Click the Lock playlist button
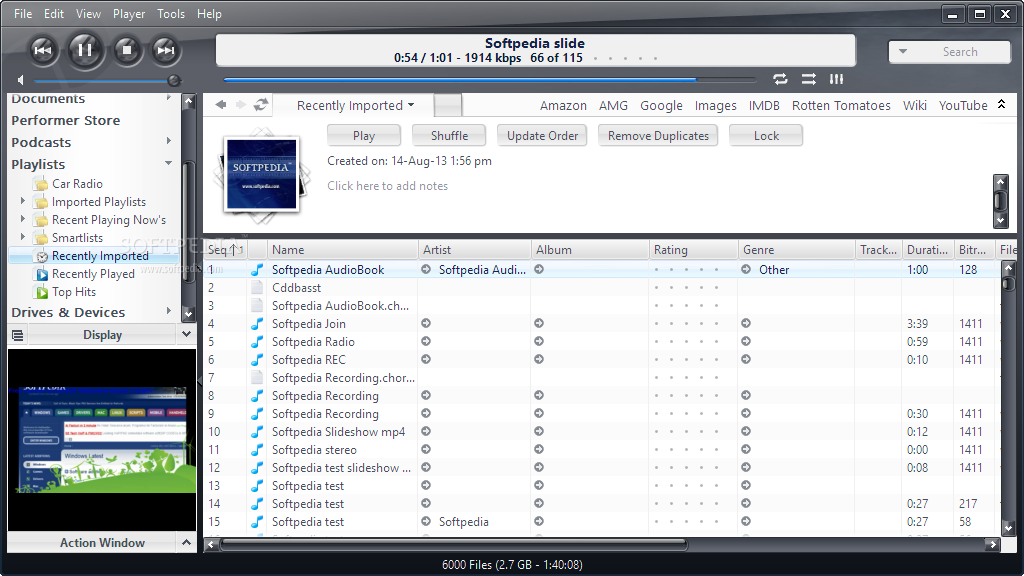This screenshot has height=576, width=1024. [766, 136]
